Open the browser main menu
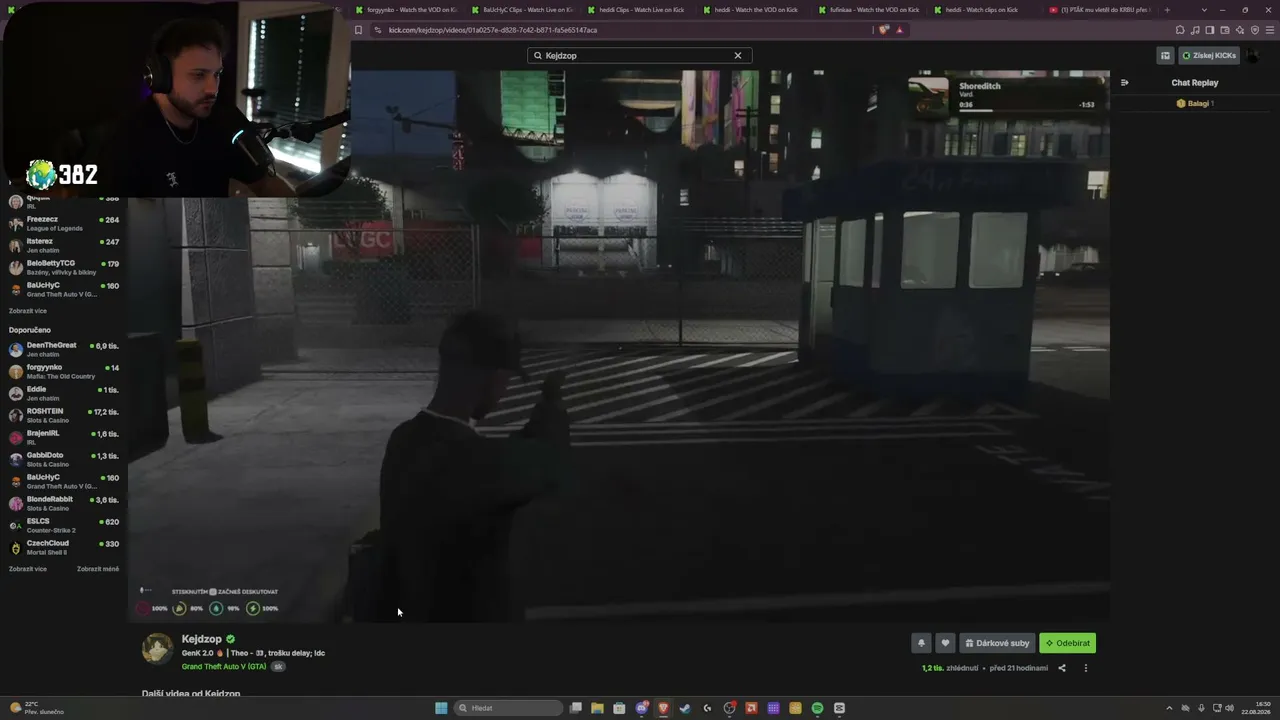 [x=1270, y=30]
